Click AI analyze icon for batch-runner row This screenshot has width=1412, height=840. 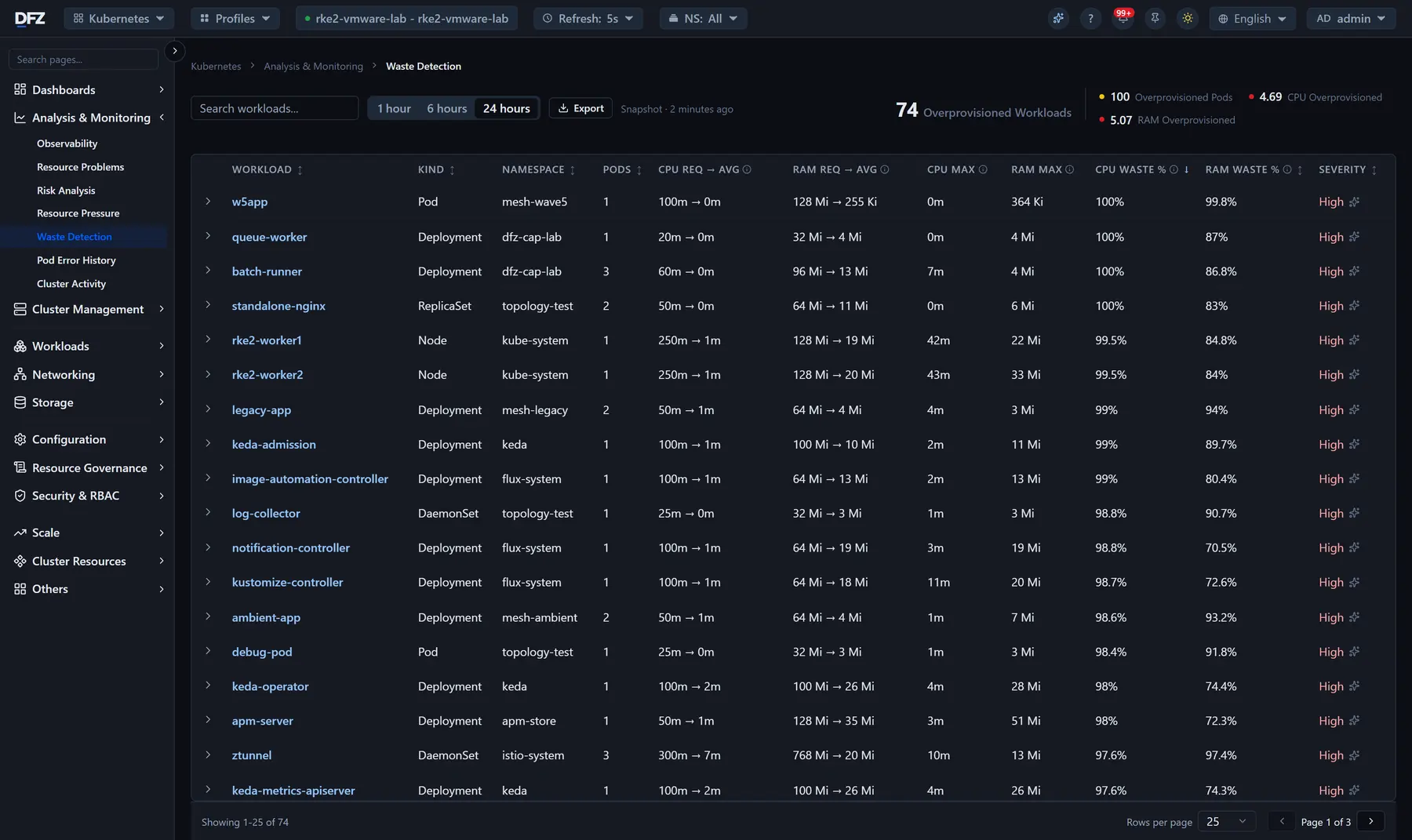pyautogui.click(x=1354, y=271)
